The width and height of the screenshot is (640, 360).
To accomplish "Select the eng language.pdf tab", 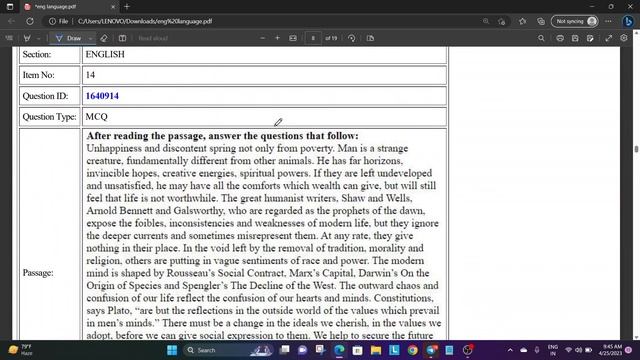I will pos(69,7).
